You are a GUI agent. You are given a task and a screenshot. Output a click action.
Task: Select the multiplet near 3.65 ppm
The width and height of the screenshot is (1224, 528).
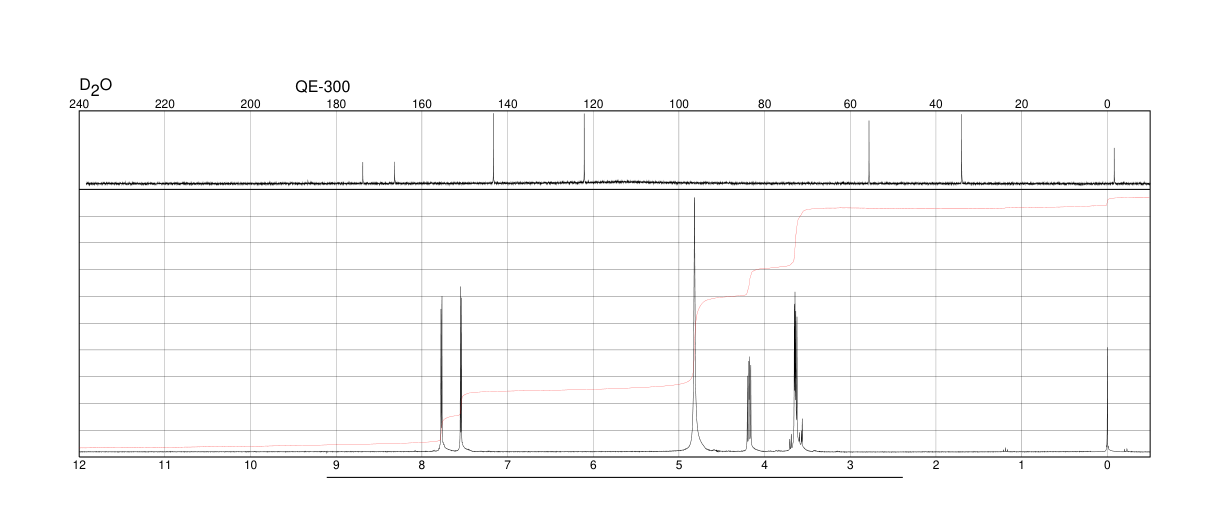click(795, 370)
